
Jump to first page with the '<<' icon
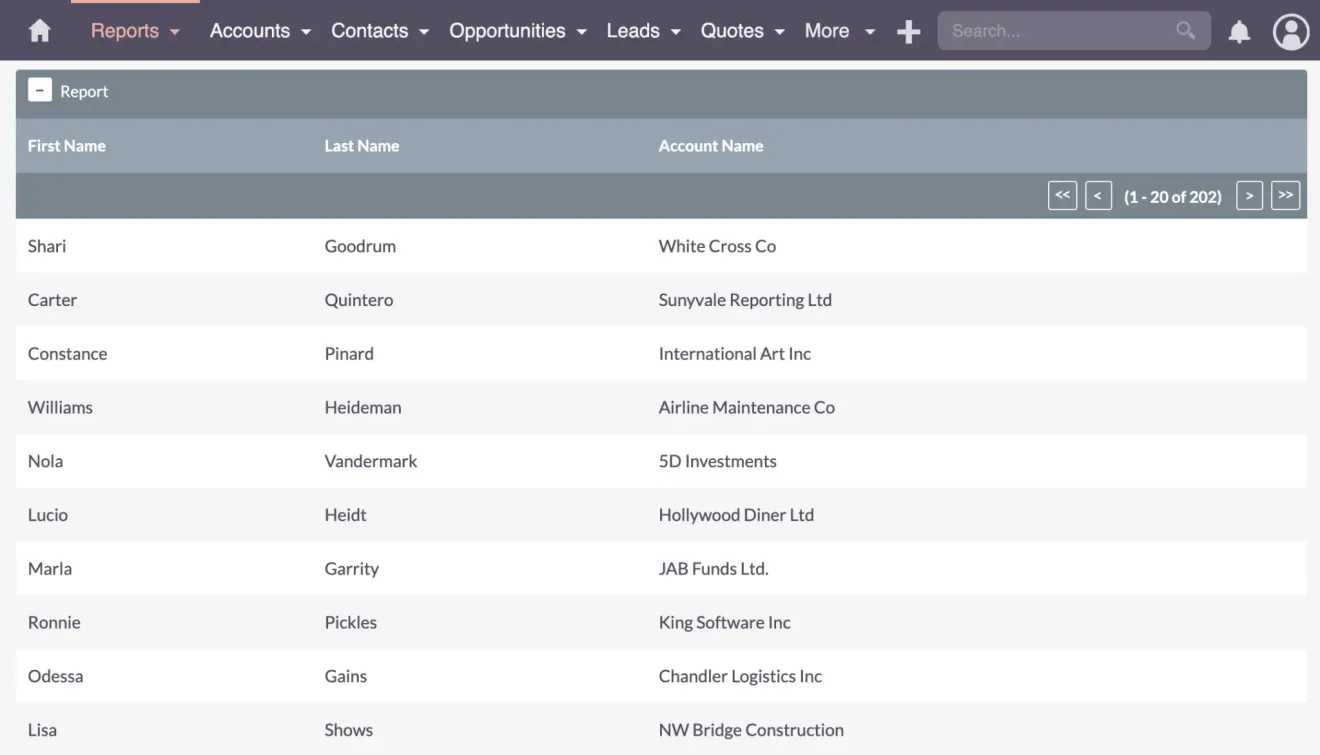(1062, 195)
